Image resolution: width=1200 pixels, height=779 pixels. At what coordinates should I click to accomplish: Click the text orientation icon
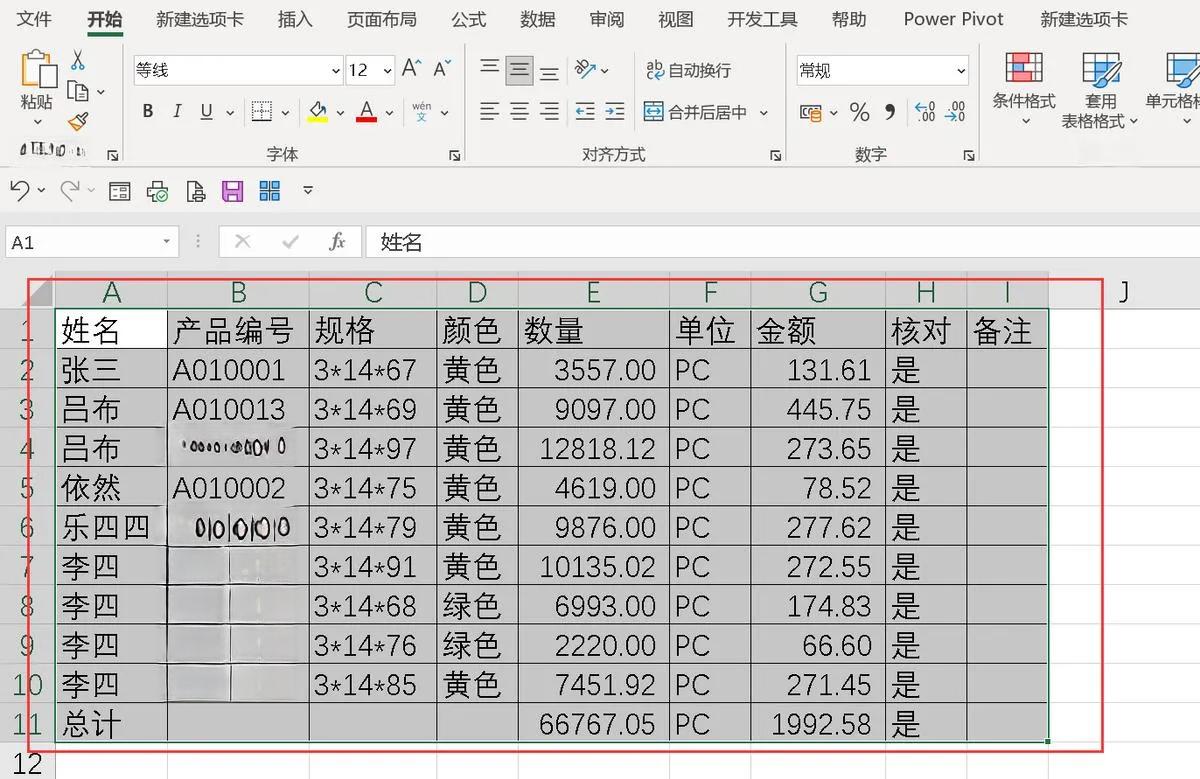(x=586, y=69)
